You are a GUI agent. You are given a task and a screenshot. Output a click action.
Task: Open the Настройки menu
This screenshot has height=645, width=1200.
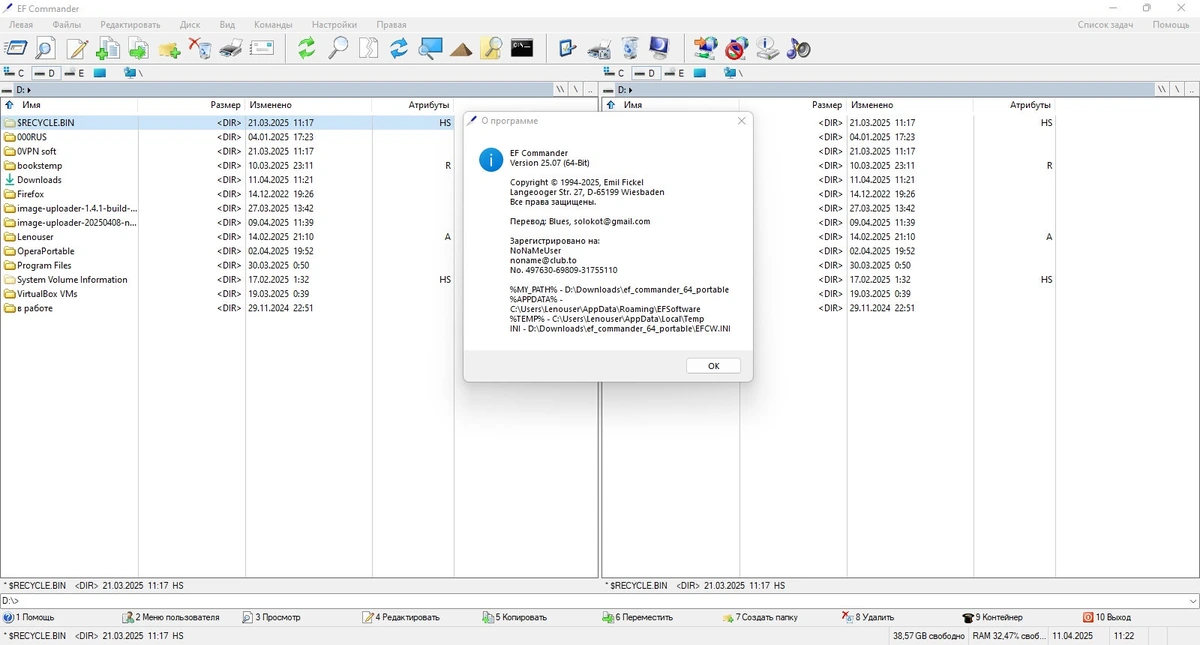[334, 24]
